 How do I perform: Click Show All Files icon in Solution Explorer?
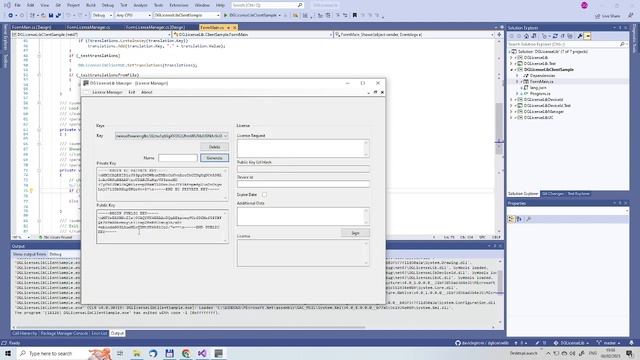pos(570,36)
